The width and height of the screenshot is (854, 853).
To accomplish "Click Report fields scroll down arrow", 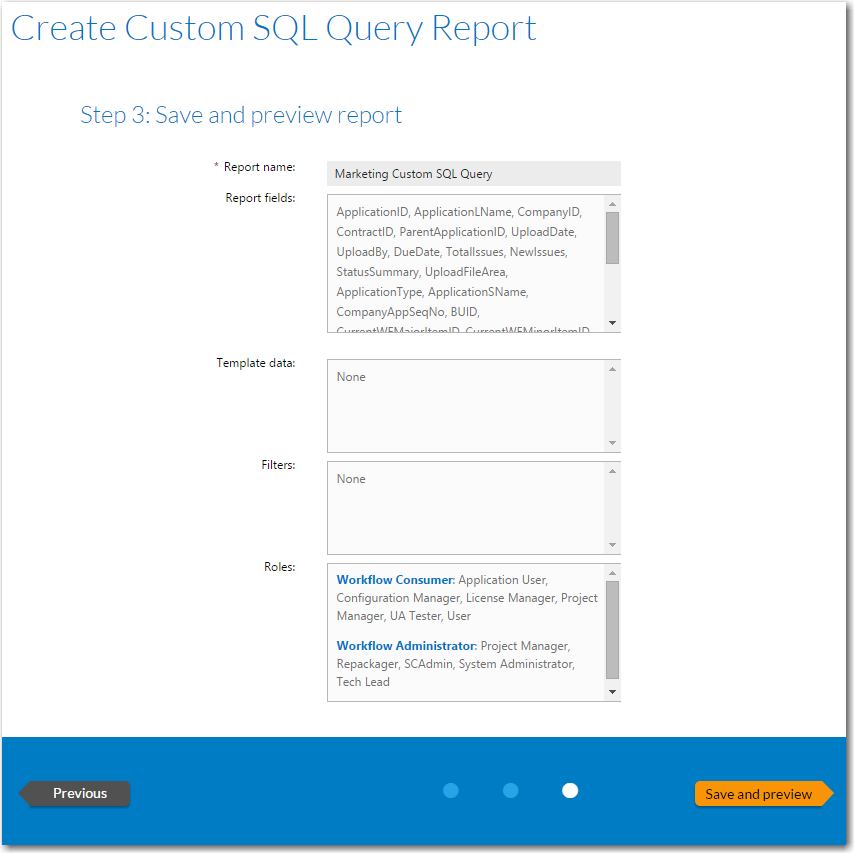I will [613, 323].
